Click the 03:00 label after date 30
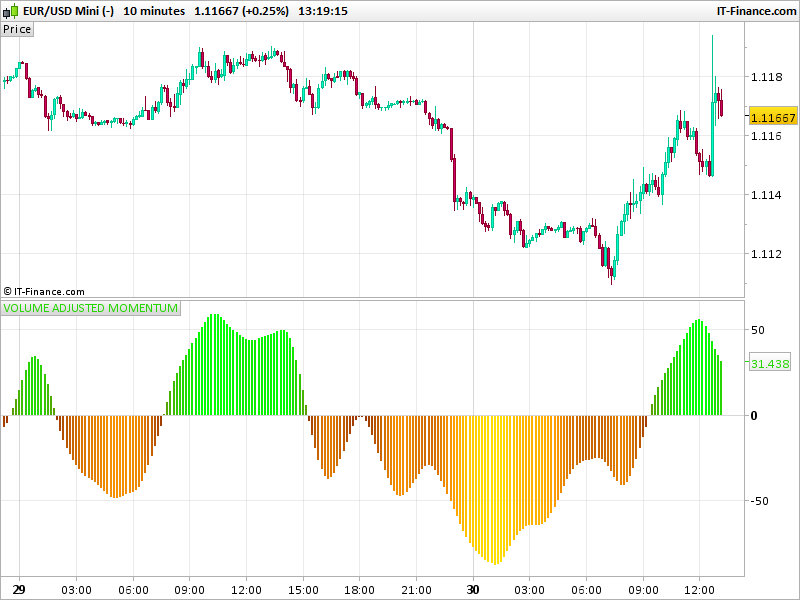Viewport: 800px width, 600px height. pyautogui.click(x=529, y=590)
